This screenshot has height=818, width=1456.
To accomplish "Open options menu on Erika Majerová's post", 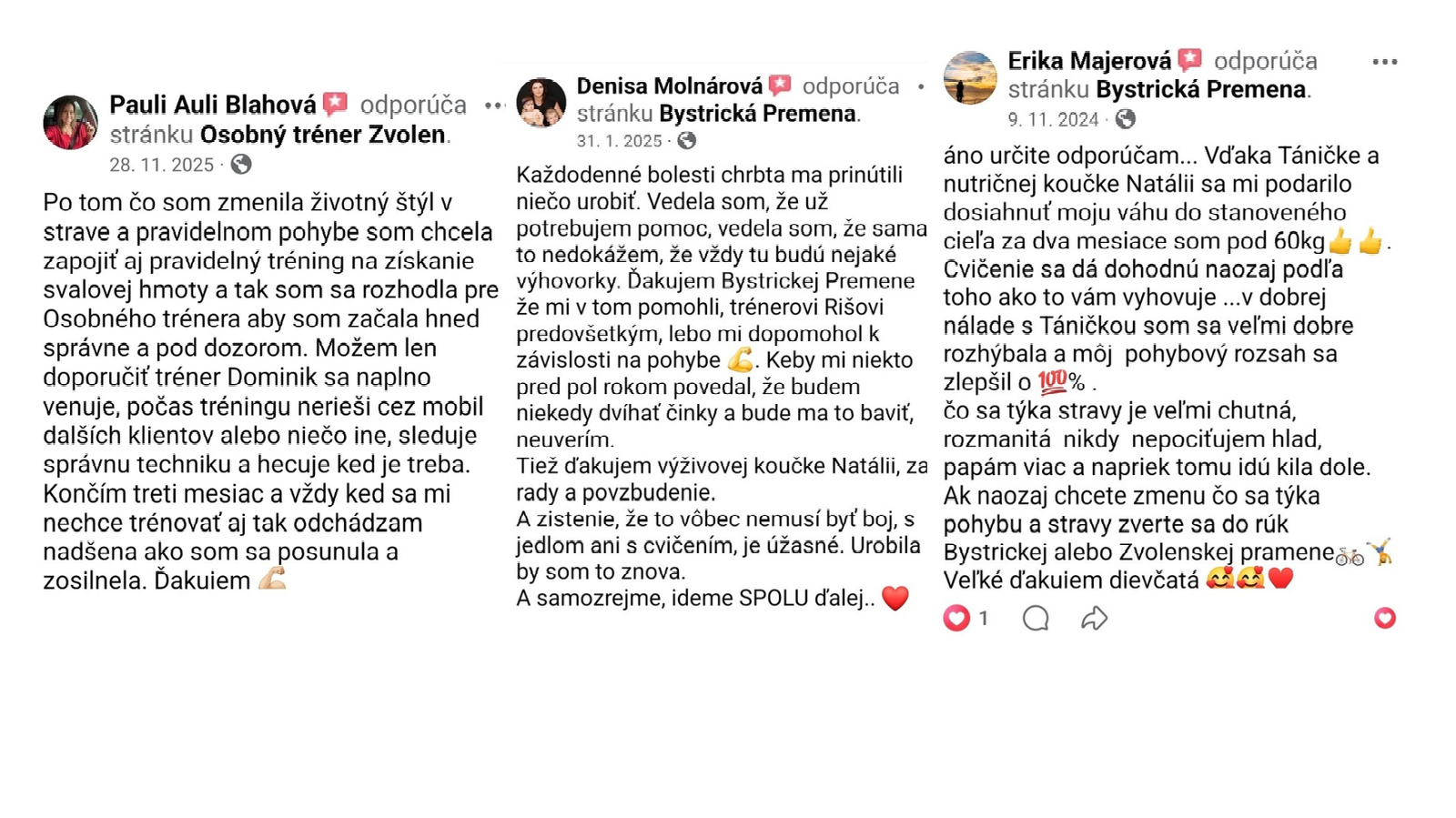I will pos(1384,62).
